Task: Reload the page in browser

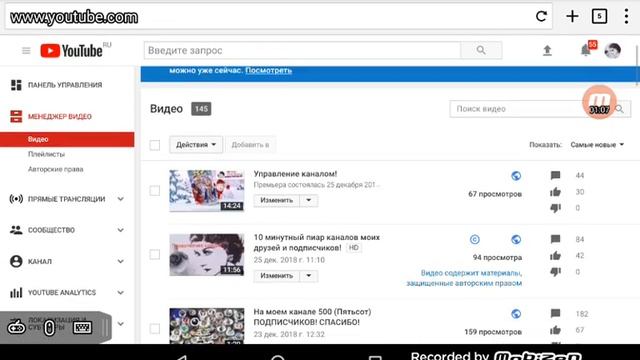Action: pos(541,16)
